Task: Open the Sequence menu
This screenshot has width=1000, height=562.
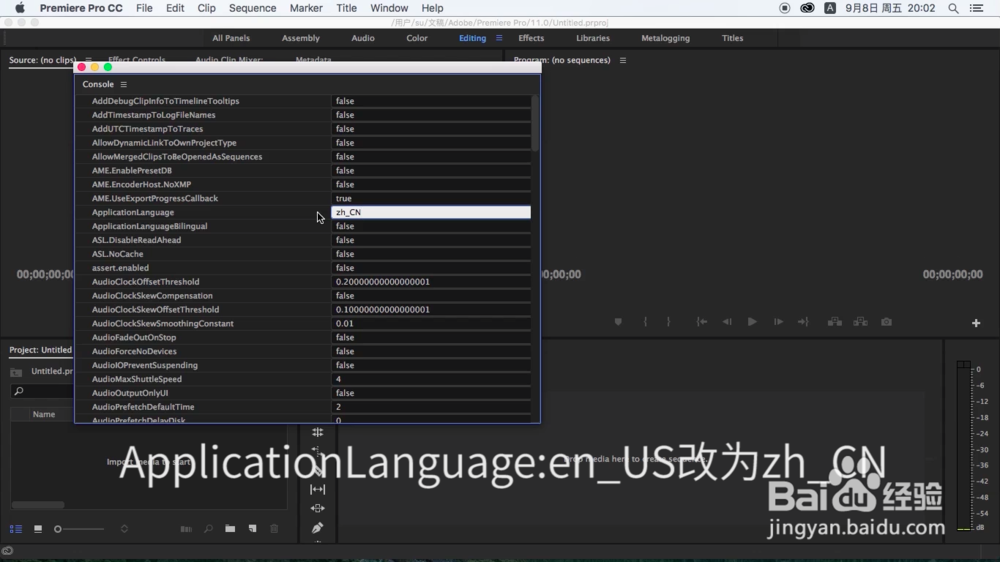Action: click(x=253, y=8)
